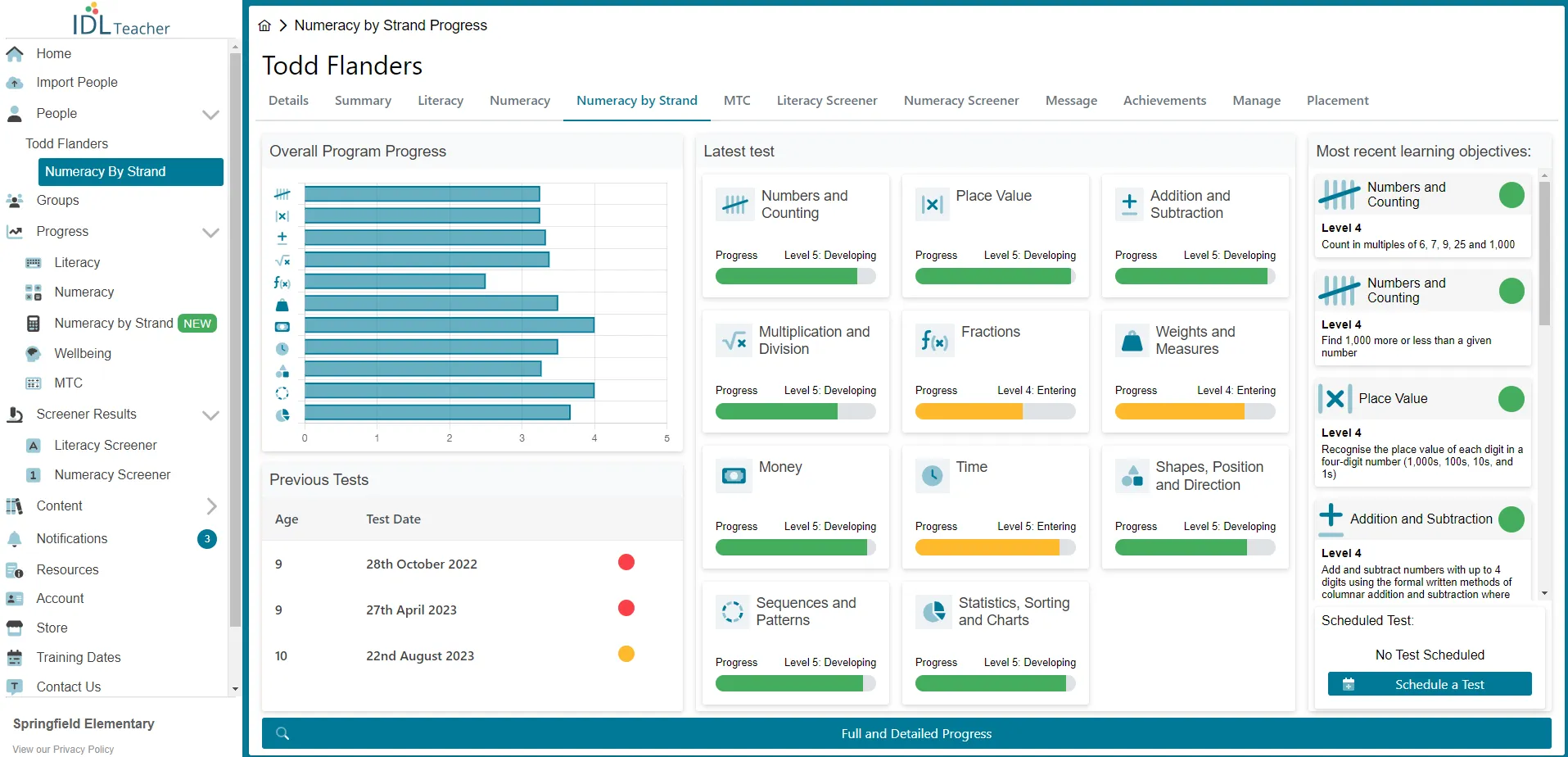
Task: Collapse the Progress section chevron
Action: point(210,233)
